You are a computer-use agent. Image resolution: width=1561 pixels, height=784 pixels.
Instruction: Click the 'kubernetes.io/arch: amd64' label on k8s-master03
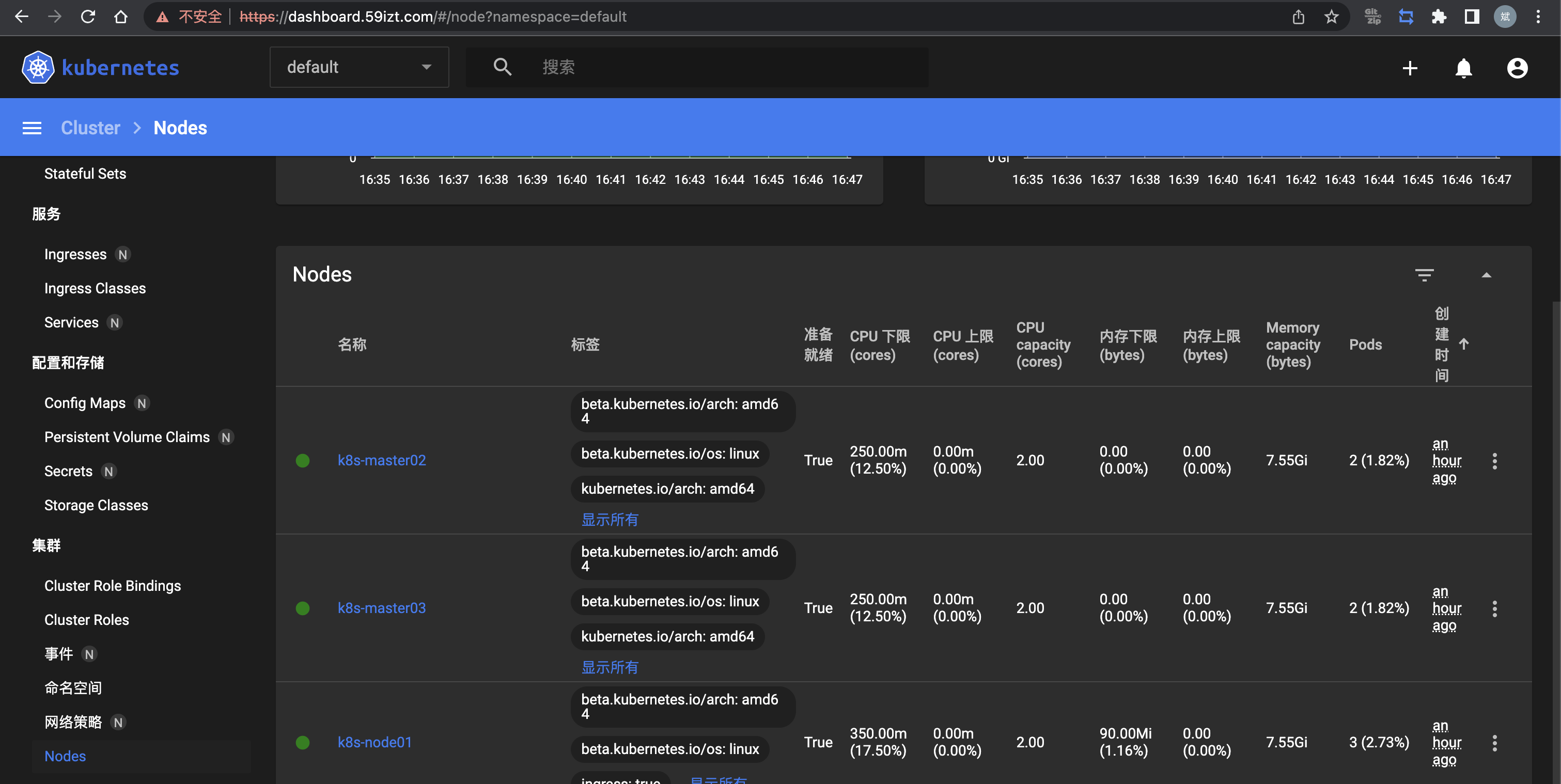(667, 637)
